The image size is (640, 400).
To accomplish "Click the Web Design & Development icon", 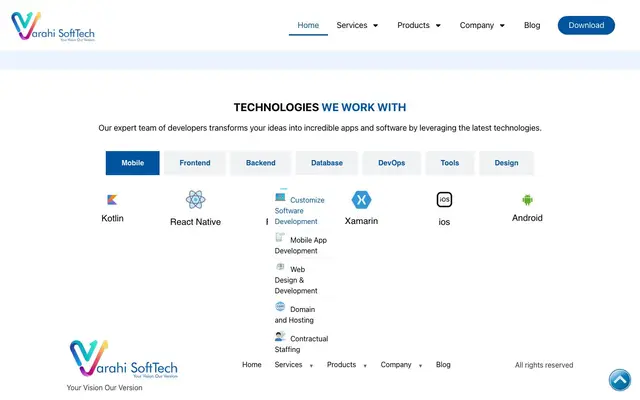I will [x=280, y=267].
